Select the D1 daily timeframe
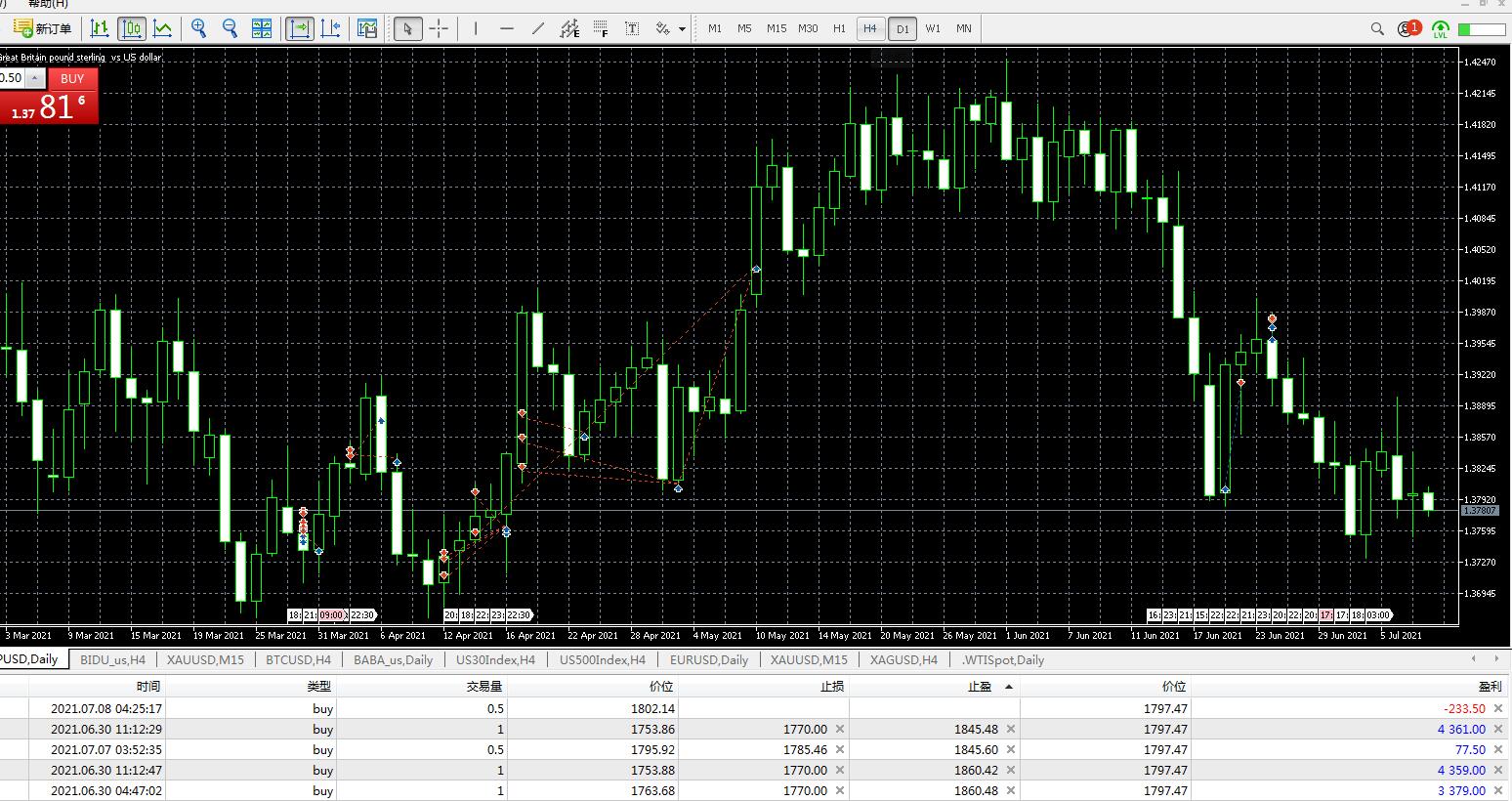Image resolution: width=1512 pixels, height=801 pixels. [x=903, y=28]
